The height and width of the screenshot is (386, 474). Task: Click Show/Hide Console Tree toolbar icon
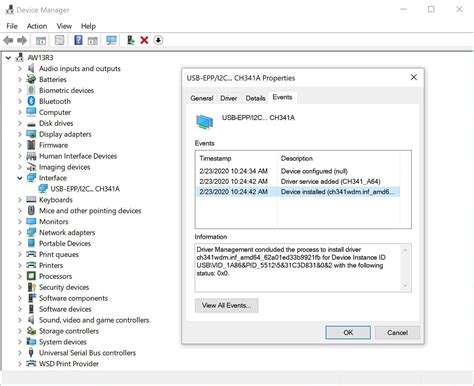(x=41, y=41)
